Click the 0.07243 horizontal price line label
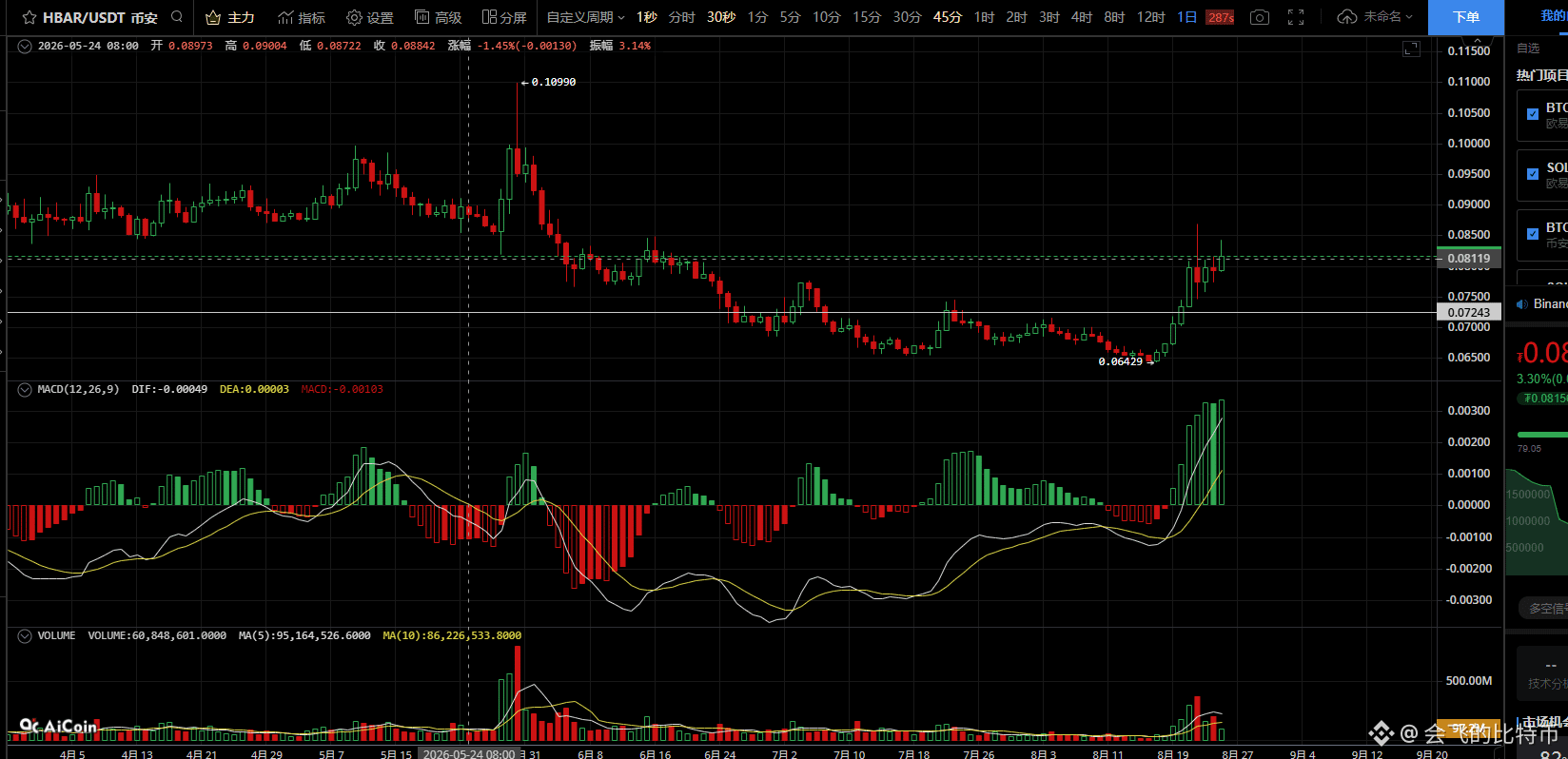The width and height of the screenshot is (1568, 759). point(1469,312)
